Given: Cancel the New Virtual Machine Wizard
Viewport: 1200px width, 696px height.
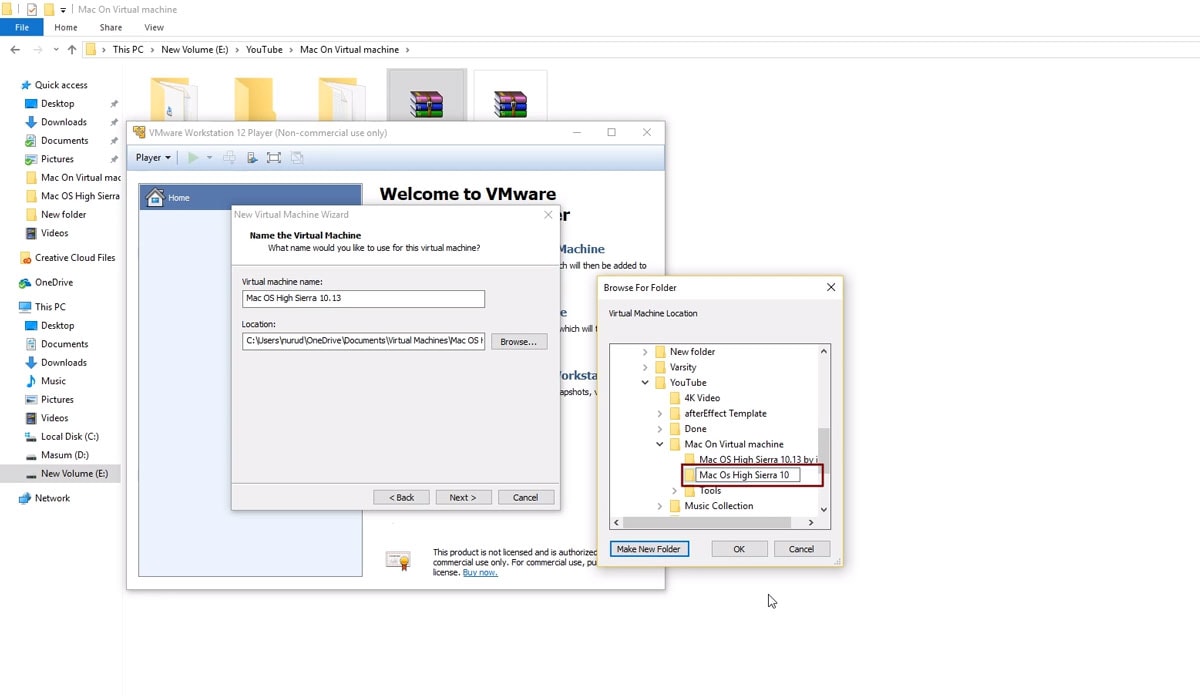Looking at the screenshot, I should pos(525,497).
